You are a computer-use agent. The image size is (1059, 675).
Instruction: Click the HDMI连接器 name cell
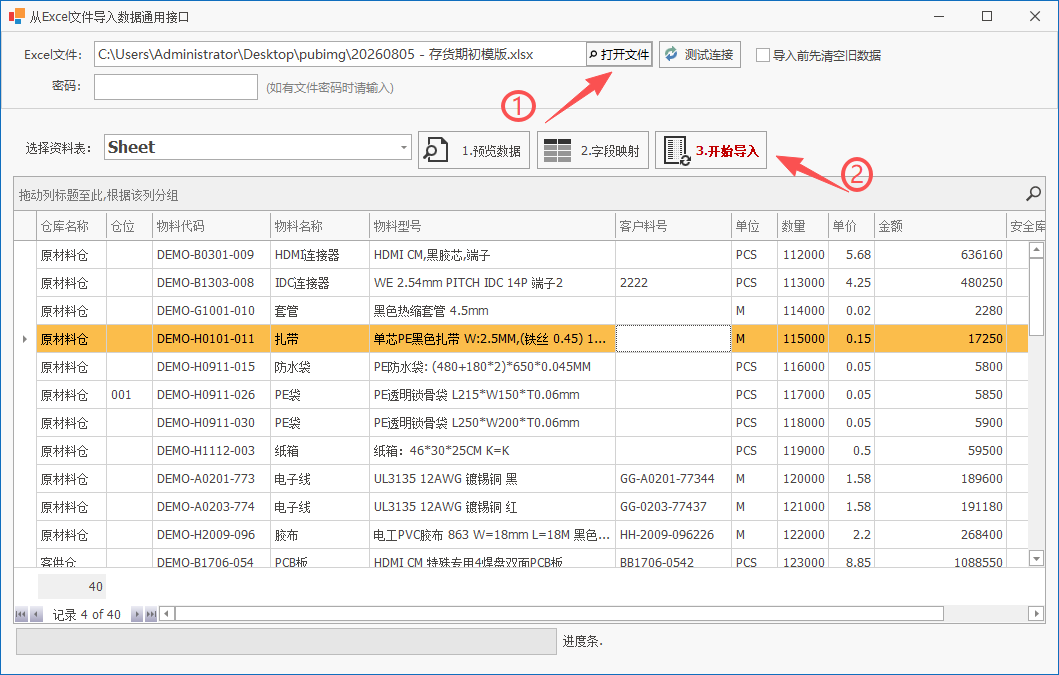pyautogui.click(x=320, y=255)
